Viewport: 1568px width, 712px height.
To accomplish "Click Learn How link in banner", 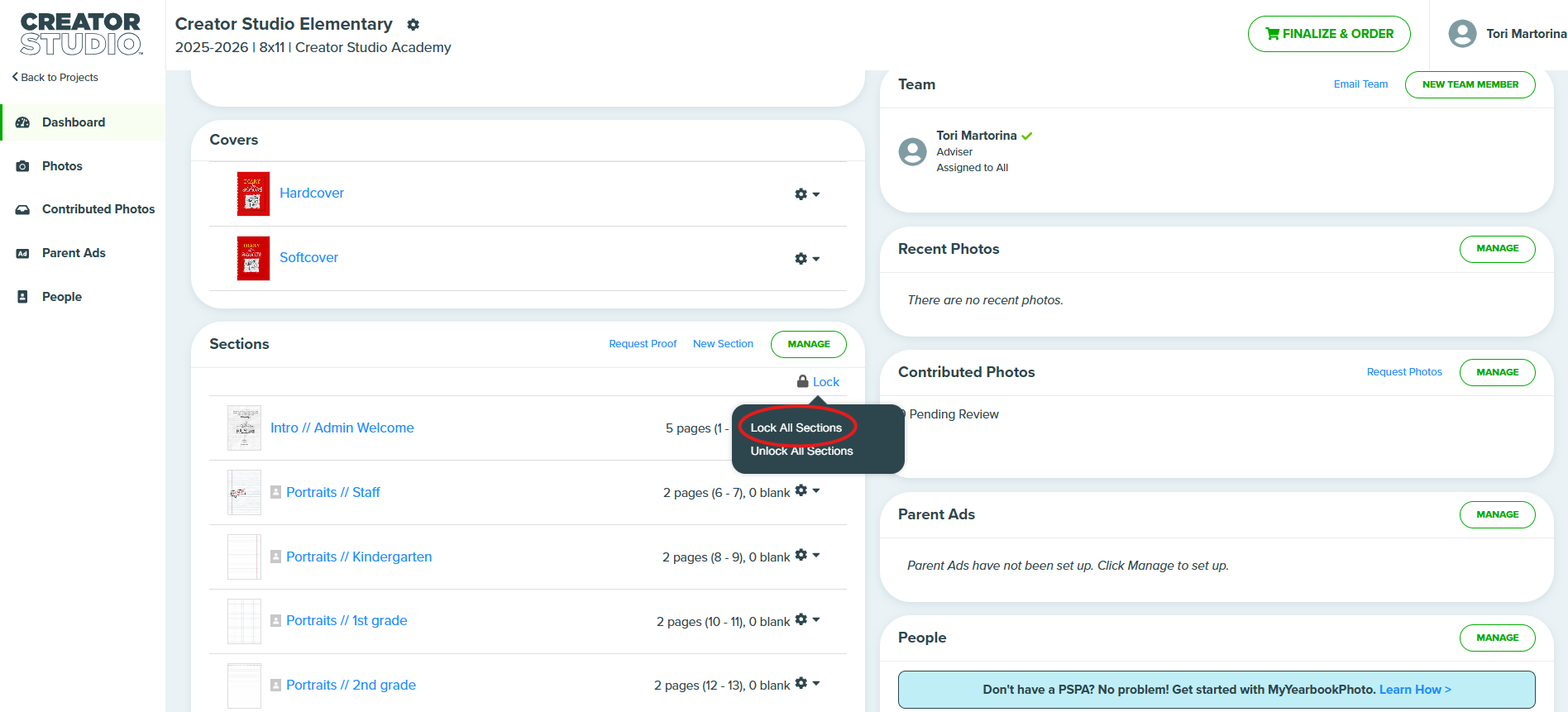I will 1415,690.
